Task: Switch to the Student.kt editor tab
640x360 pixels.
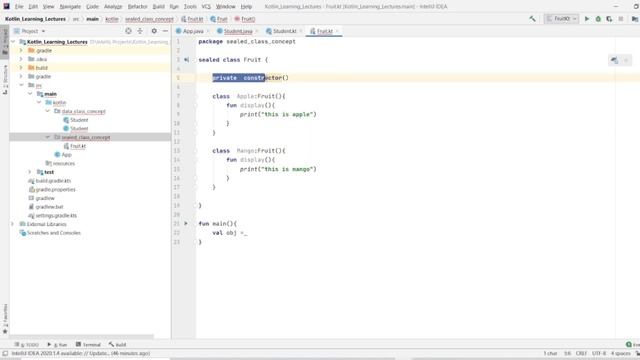Action: click(x=284, y=31)
